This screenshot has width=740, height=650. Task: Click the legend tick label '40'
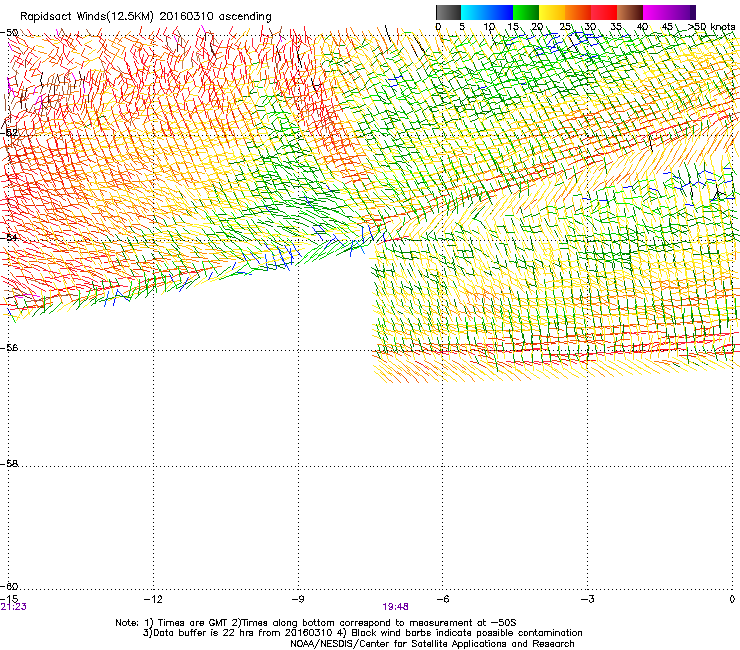pos(642,27)
